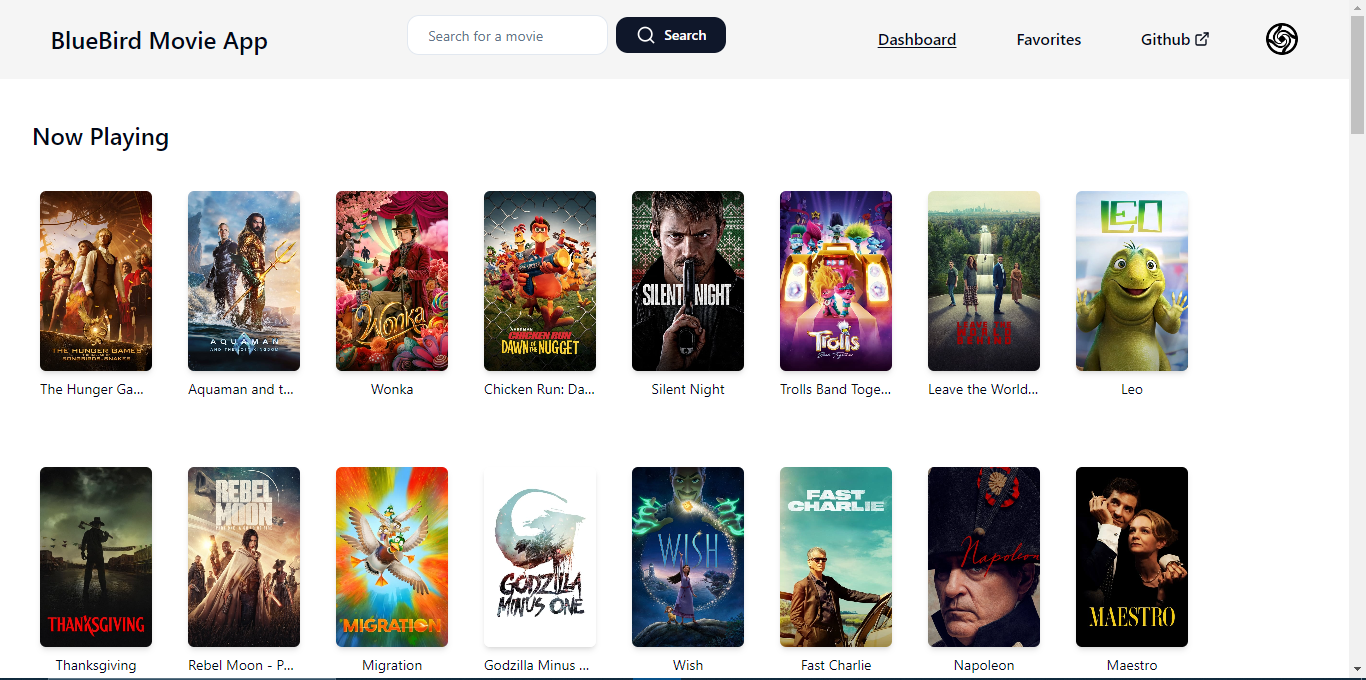Click the "Maestro" caption text

coord(1132,665)
